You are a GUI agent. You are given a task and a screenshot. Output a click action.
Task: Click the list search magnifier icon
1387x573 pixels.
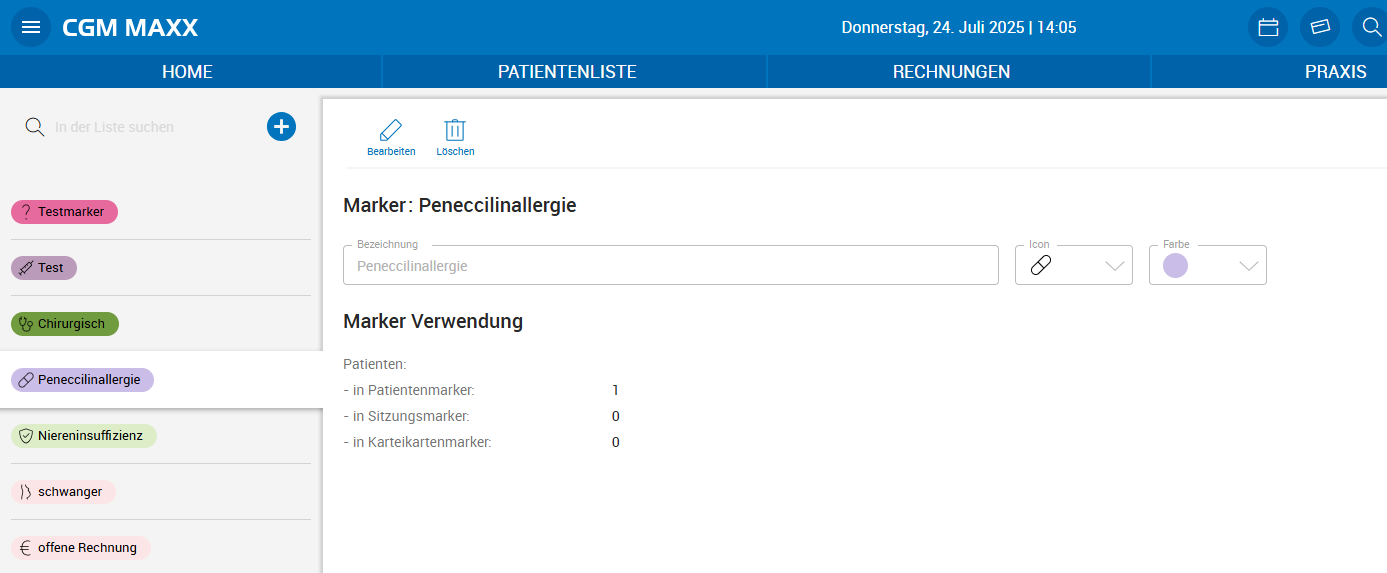(x=35, y=127)
